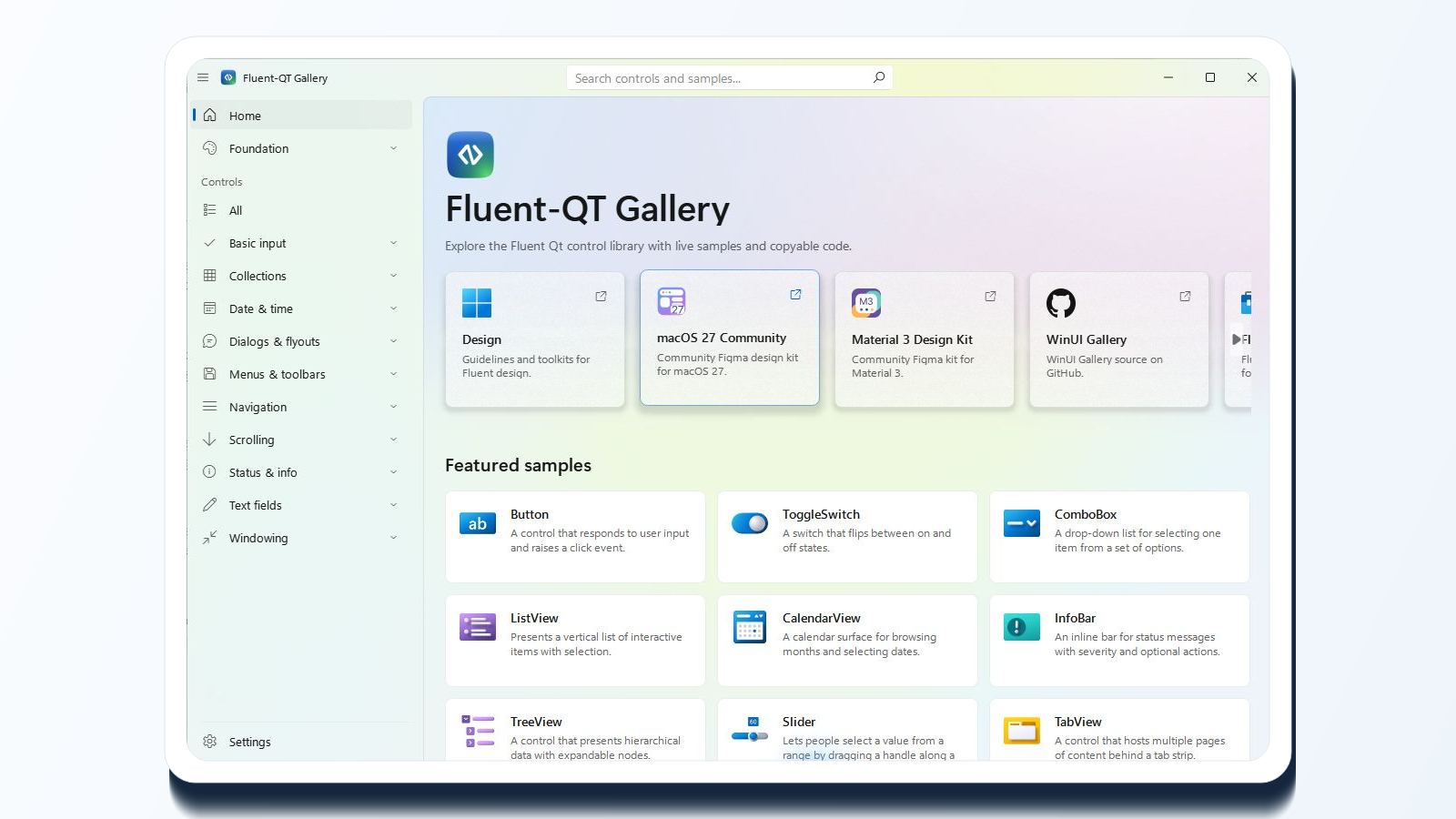Click the Navigation lines icon
This screenshot has width=1456, height=819.
(x=210, y=407)
